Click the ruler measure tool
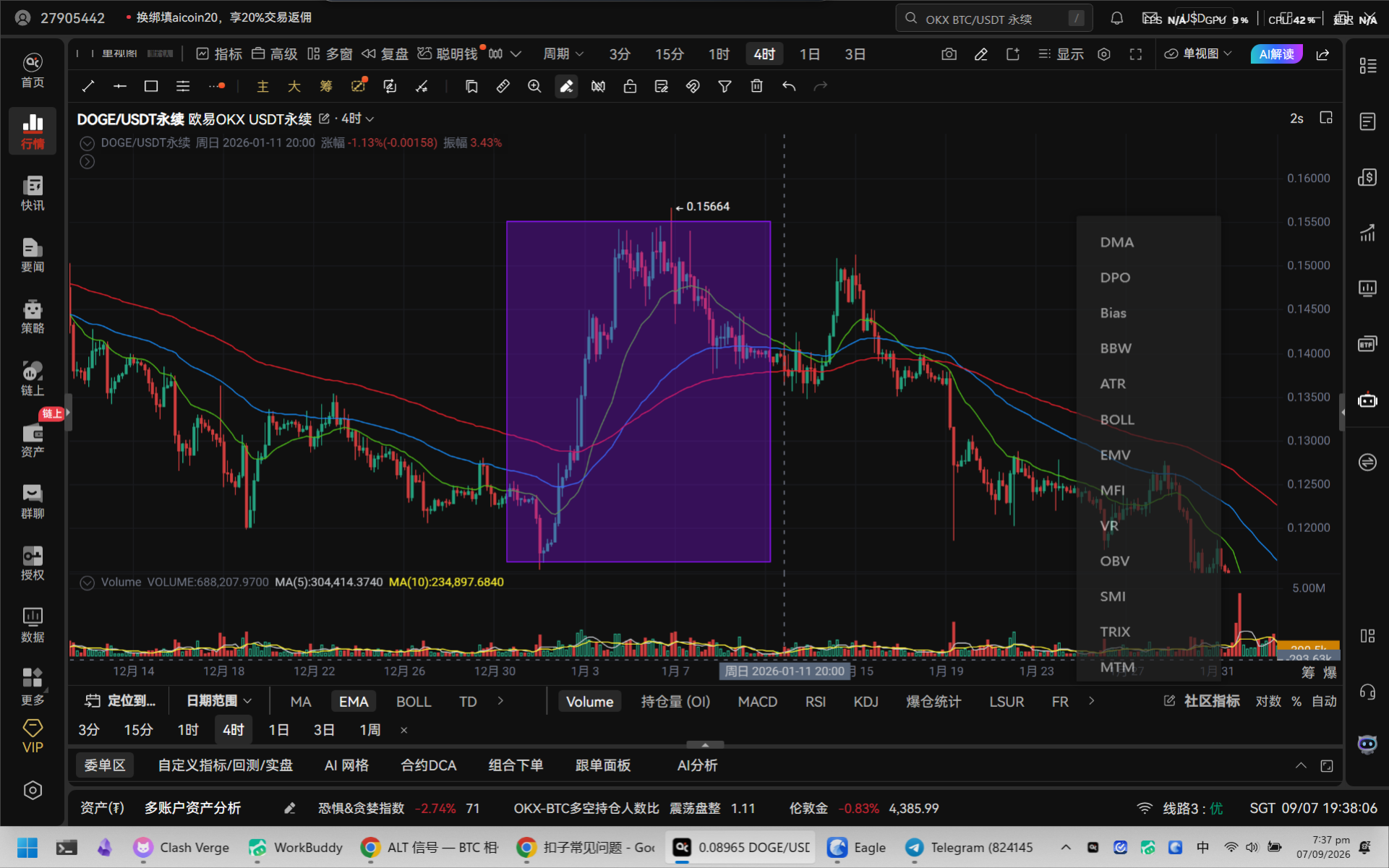 coord(503,87)
